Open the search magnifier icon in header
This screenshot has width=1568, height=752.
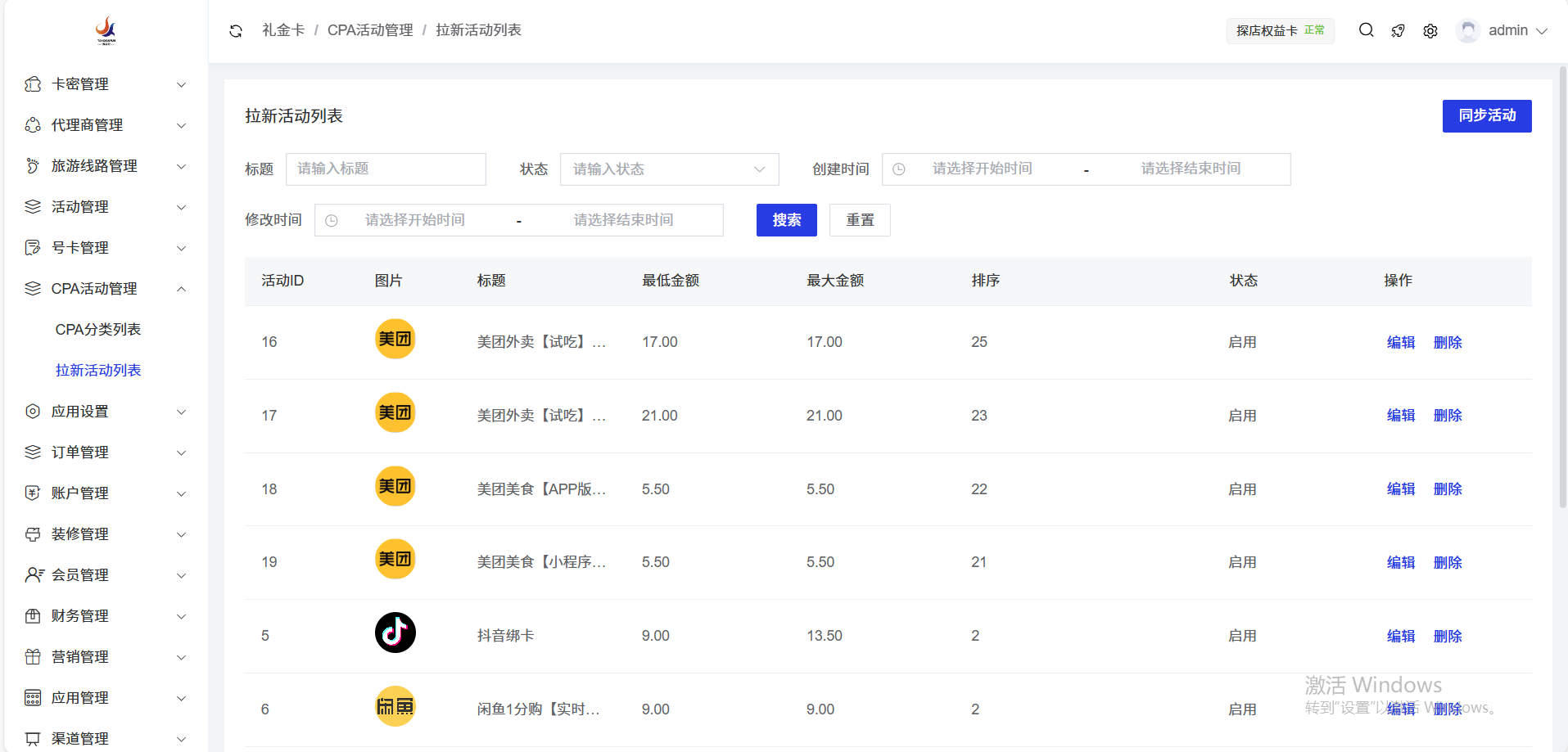pyautogui.click(x=1366, y=30)
